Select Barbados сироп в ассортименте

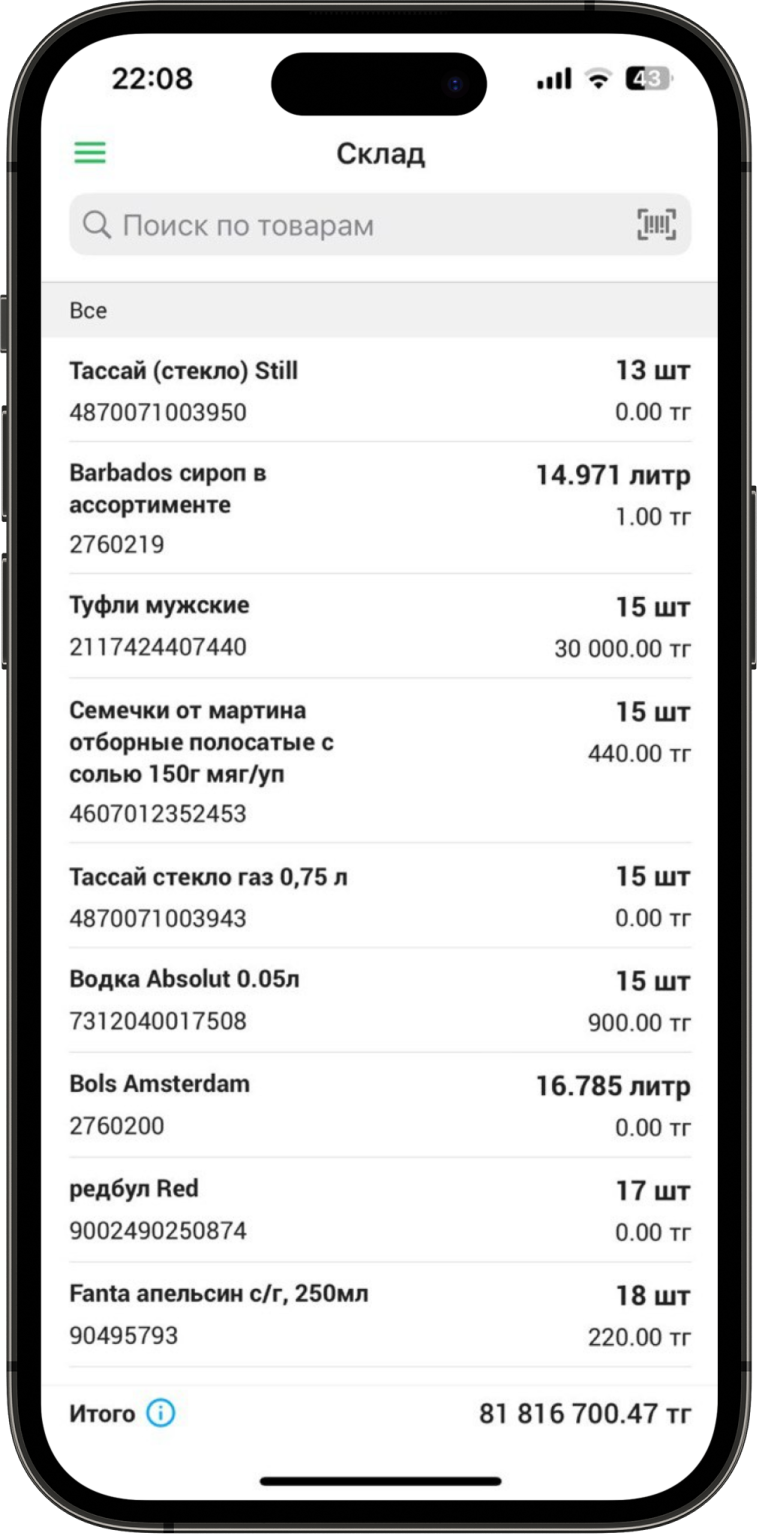[379, 508]
